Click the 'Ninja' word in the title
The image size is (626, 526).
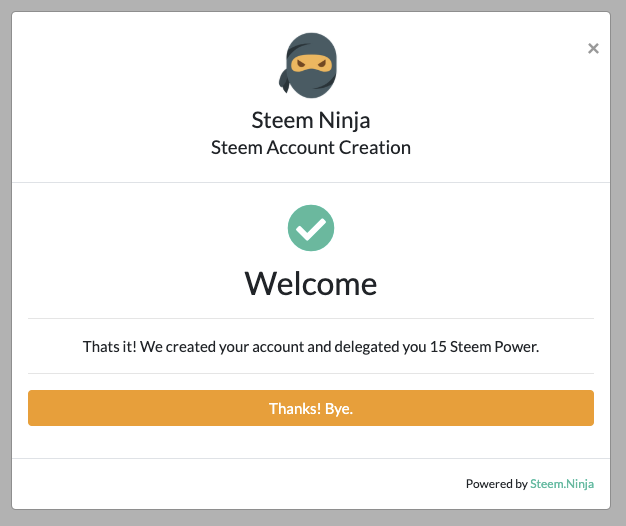pos(344,121)
